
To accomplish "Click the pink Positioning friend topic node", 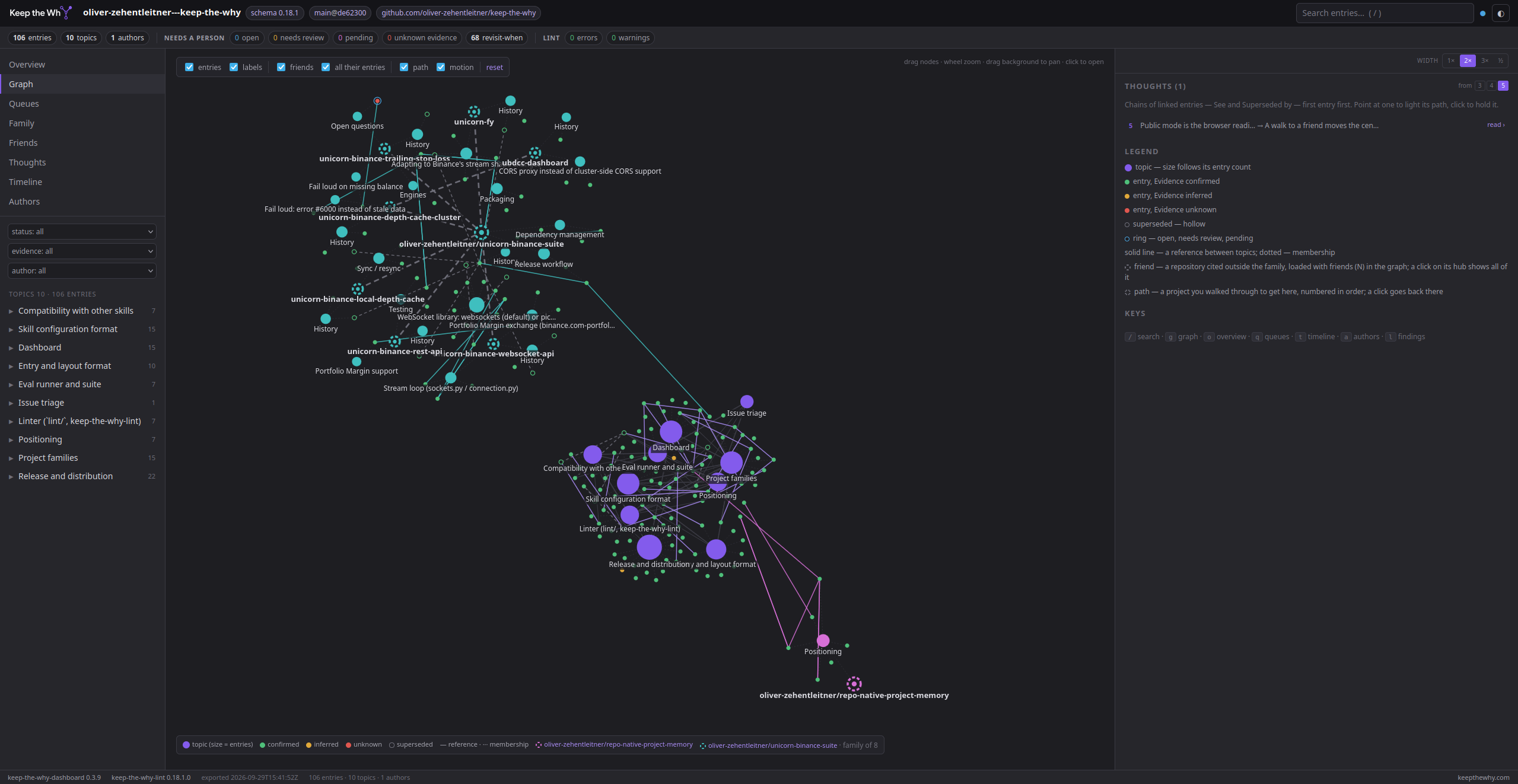I will pos(823,640).
